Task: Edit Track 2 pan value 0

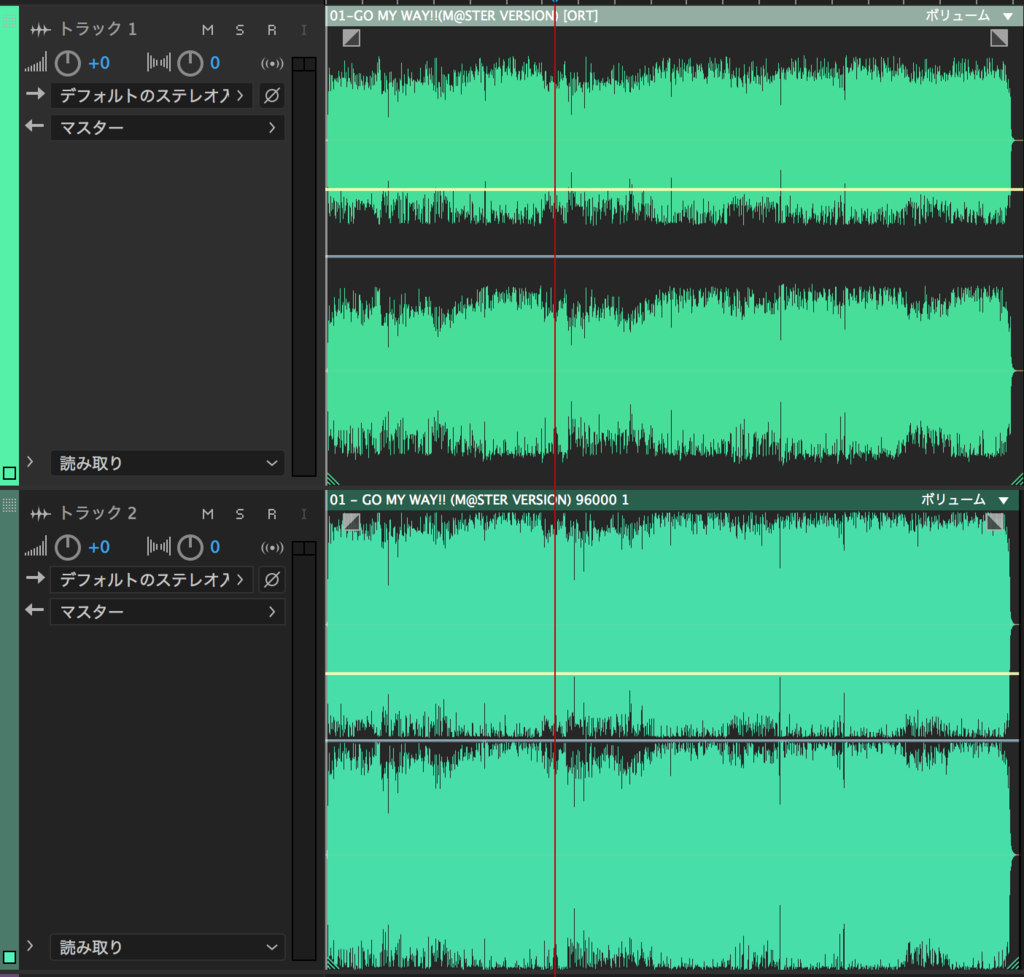Action: pyautogui.click(x=215, y=547)
